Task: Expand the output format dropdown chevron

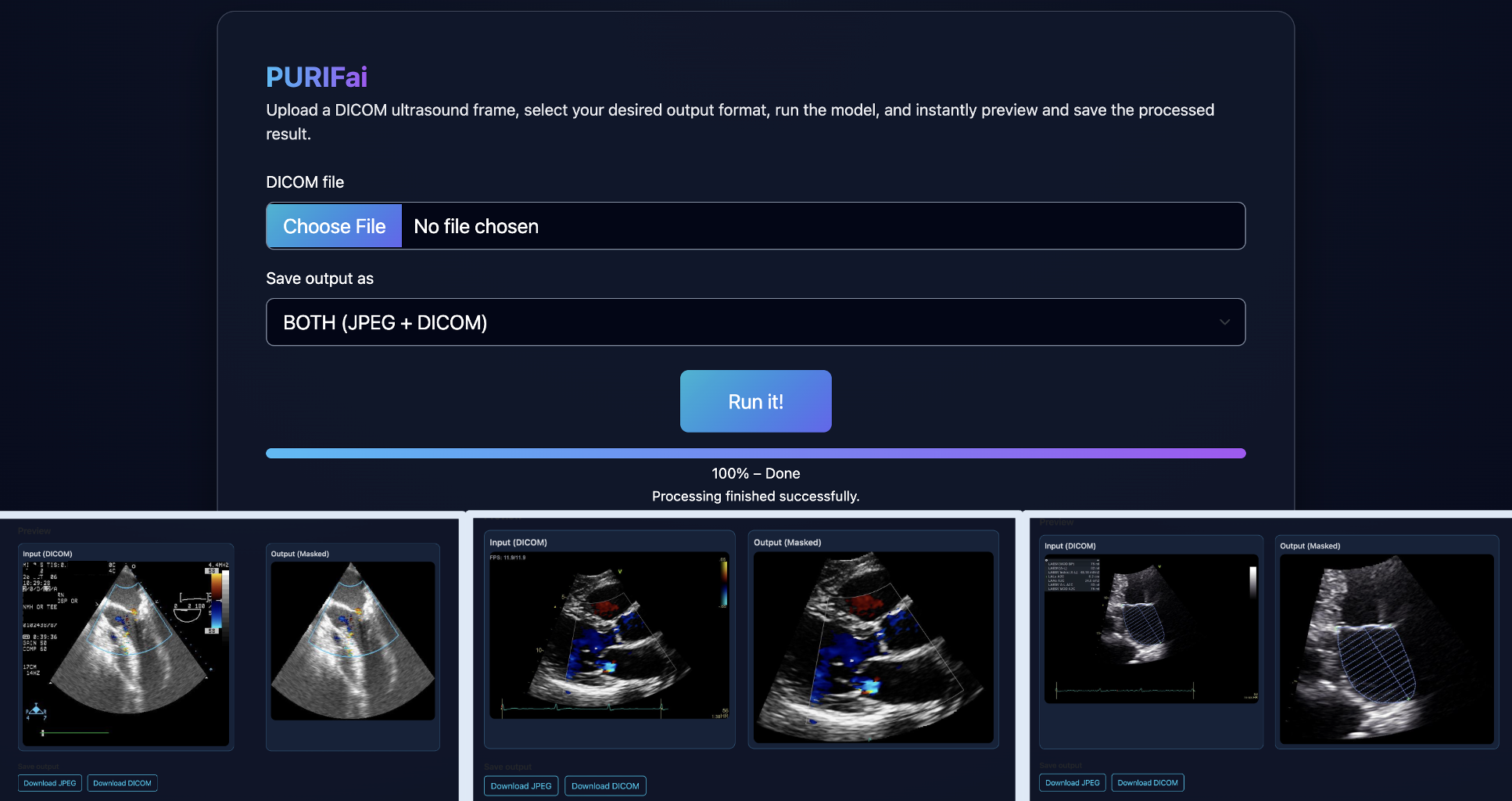Action: (1226, 322)
